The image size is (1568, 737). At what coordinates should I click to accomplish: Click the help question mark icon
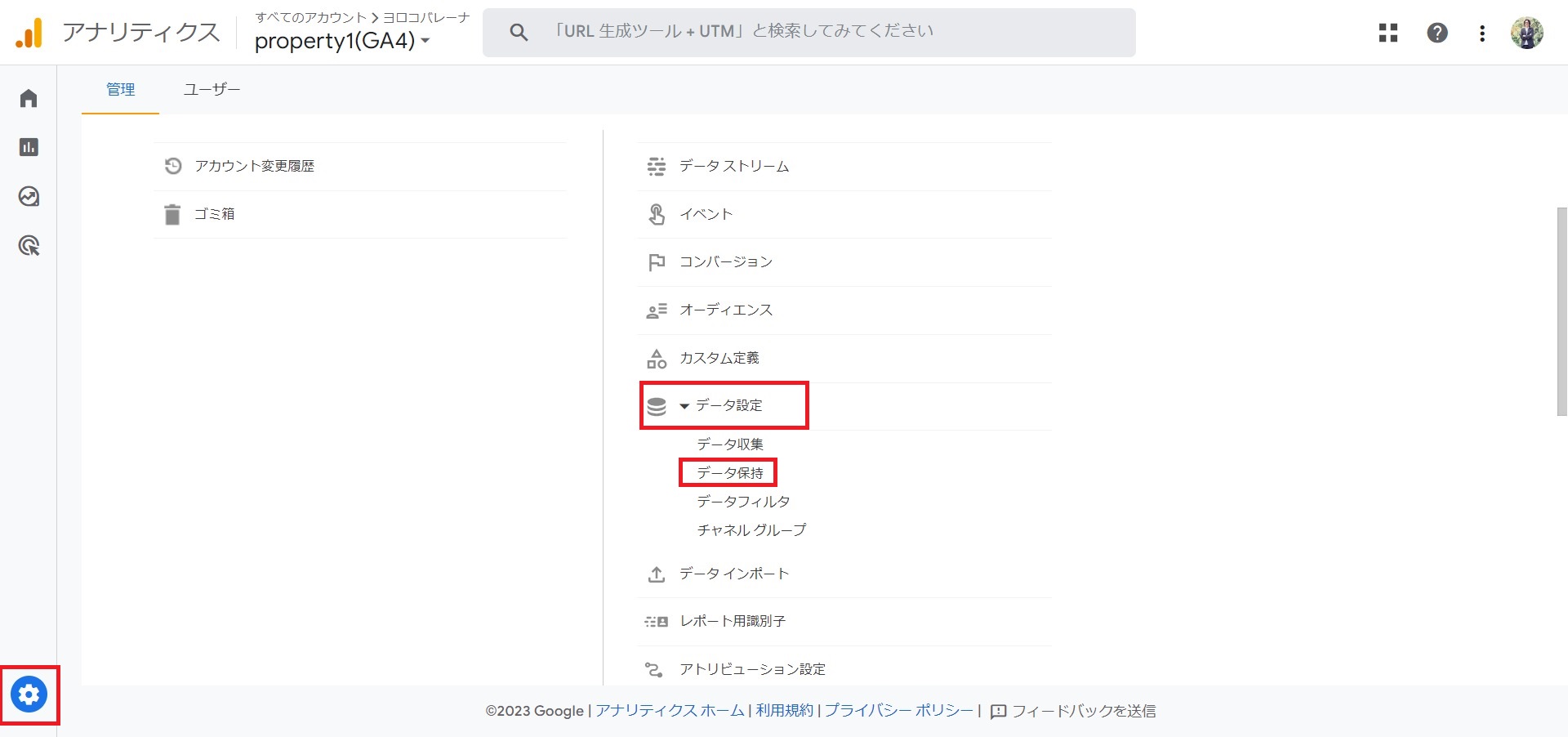tap(1437, 33)
